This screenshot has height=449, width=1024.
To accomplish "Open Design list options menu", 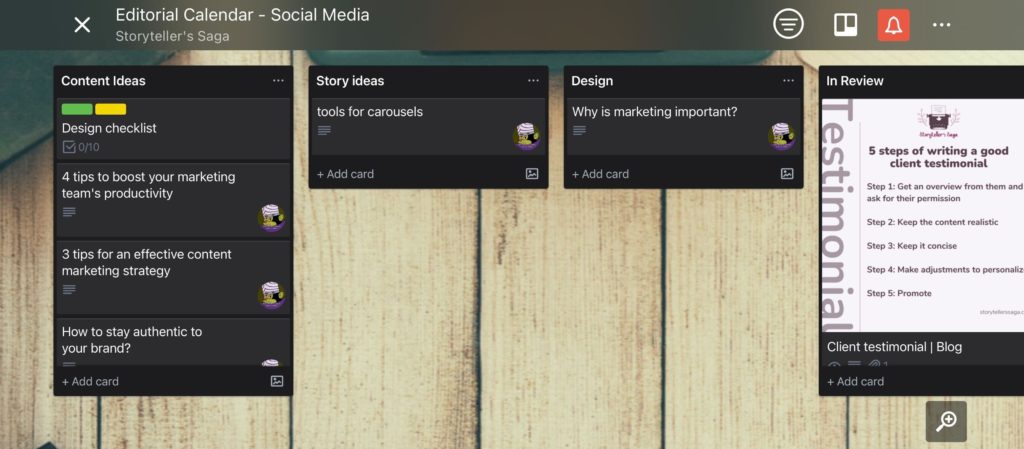I will click(788, 81).
